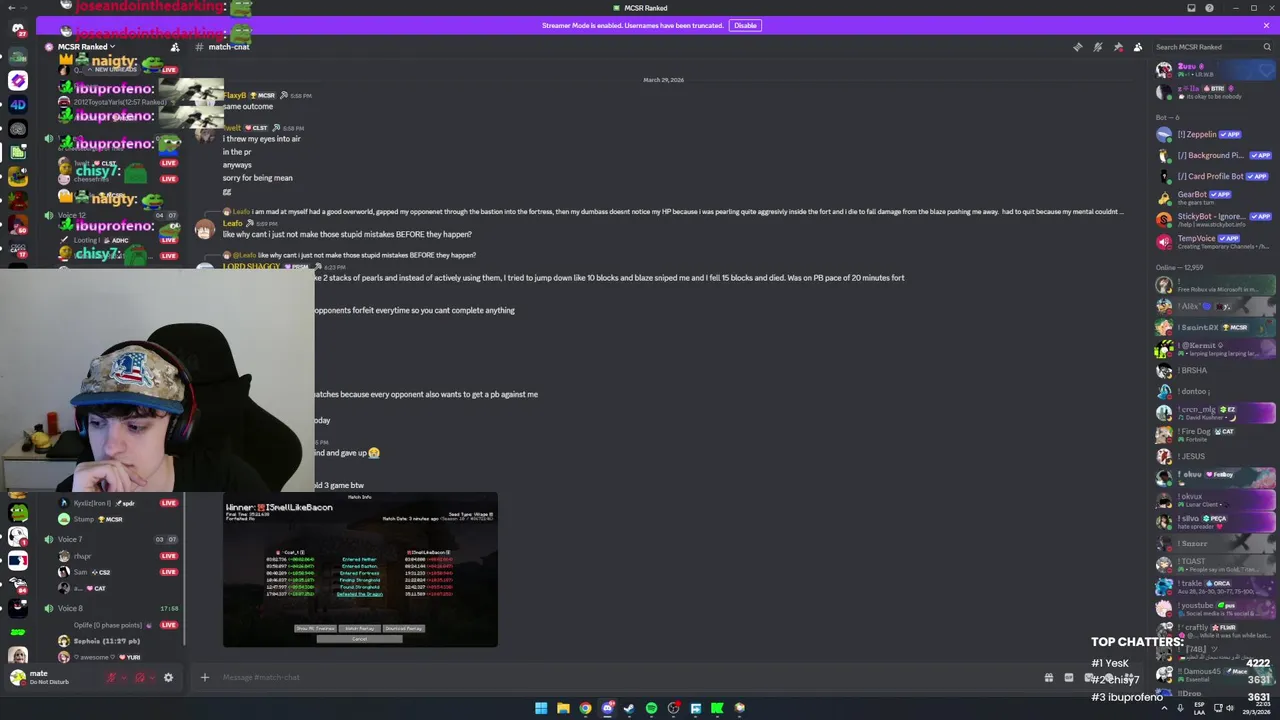Image resolution: width=1280 pixels, height=720 pixels.
Task: Open Discord direct messages home icon
Action: click(18, 28)
